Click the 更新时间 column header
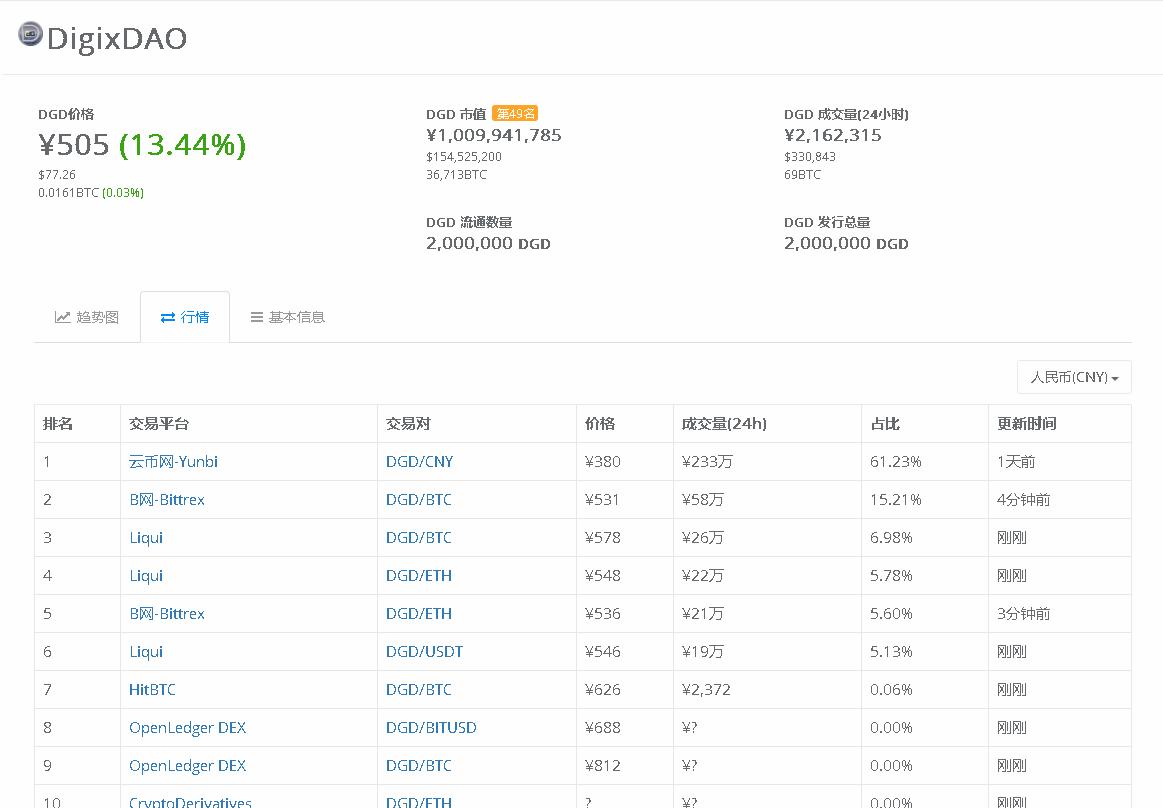The height and width of the screenshot is (808, 1163). (1026, 424)
